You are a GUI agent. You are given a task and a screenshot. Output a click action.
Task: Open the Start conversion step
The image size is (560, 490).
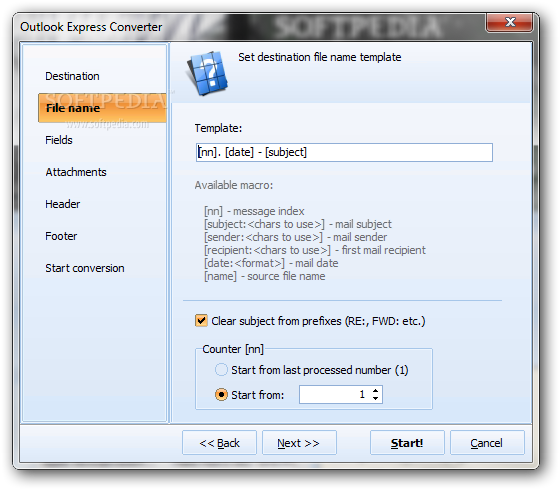point(85,268)
